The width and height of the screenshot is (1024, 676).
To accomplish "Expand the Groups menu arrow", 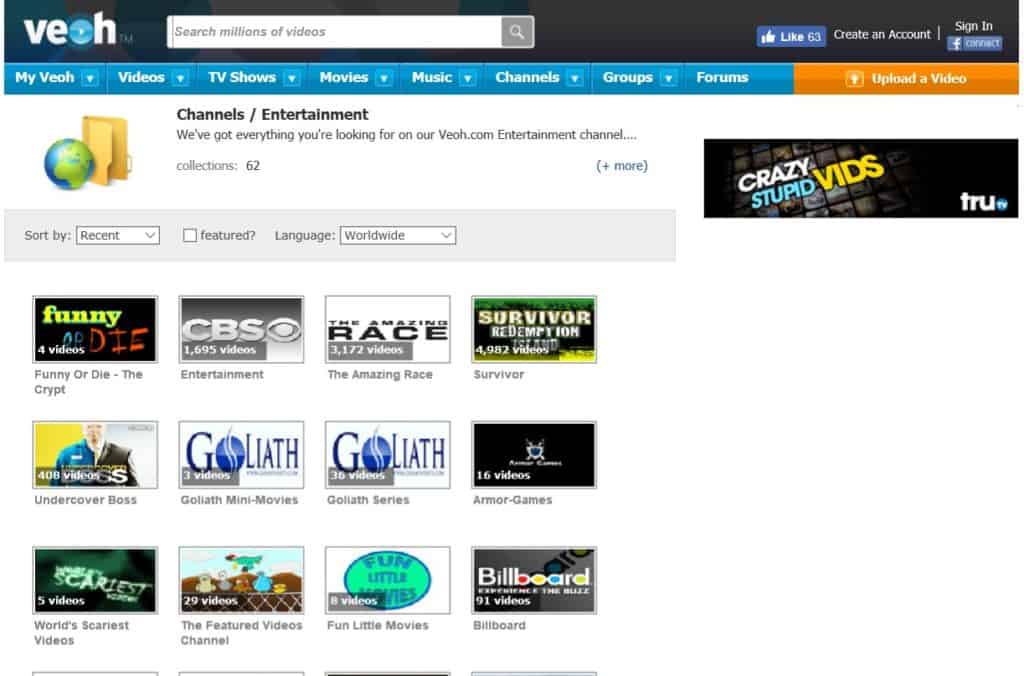I will (x=668, y=78).
